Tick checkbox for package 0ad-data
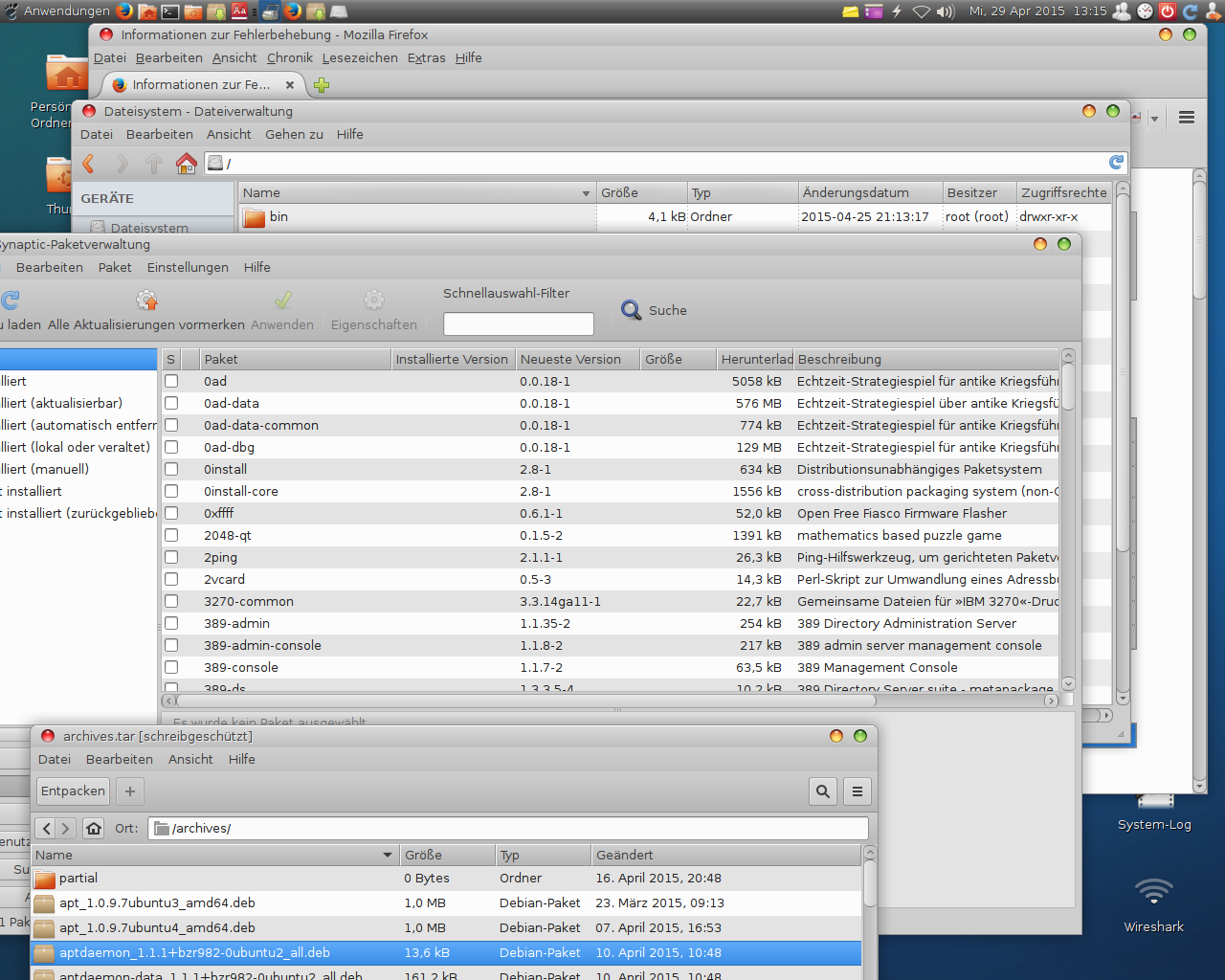The height and width of the screenshot is (980, 1225). [171, 403]
